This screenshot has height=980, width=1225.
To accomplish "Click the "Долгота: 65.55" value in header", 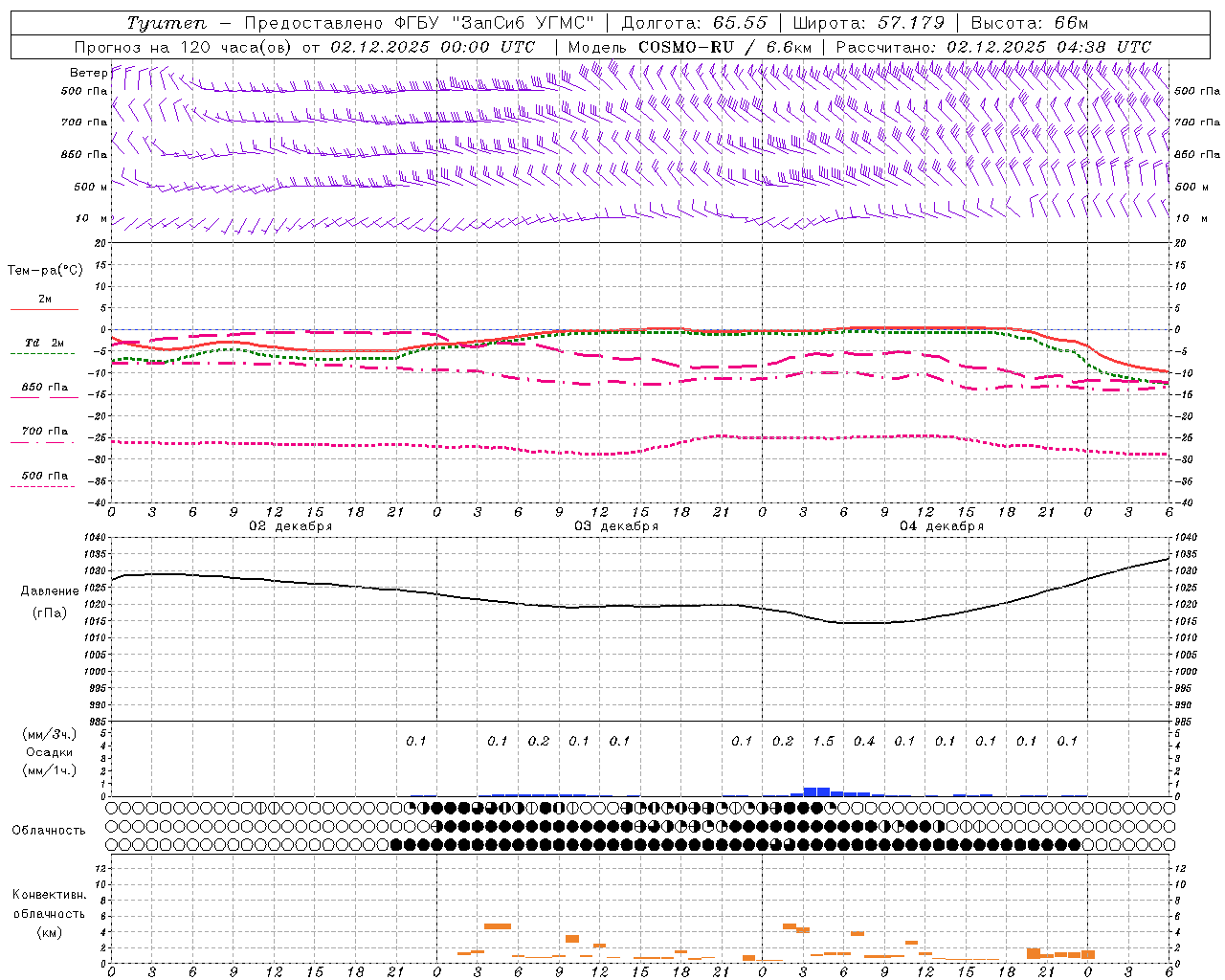I will [x=695, y=23].
